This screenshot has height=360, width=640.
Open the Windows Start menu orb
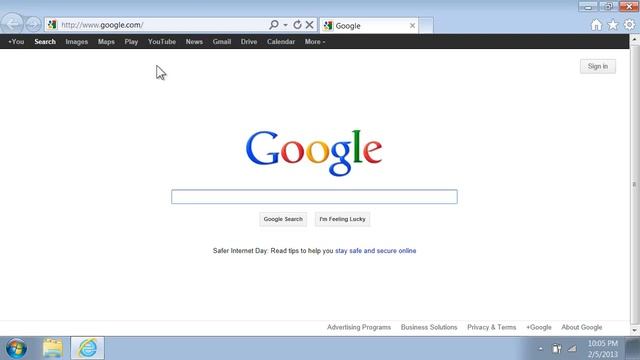click(16, 348)
